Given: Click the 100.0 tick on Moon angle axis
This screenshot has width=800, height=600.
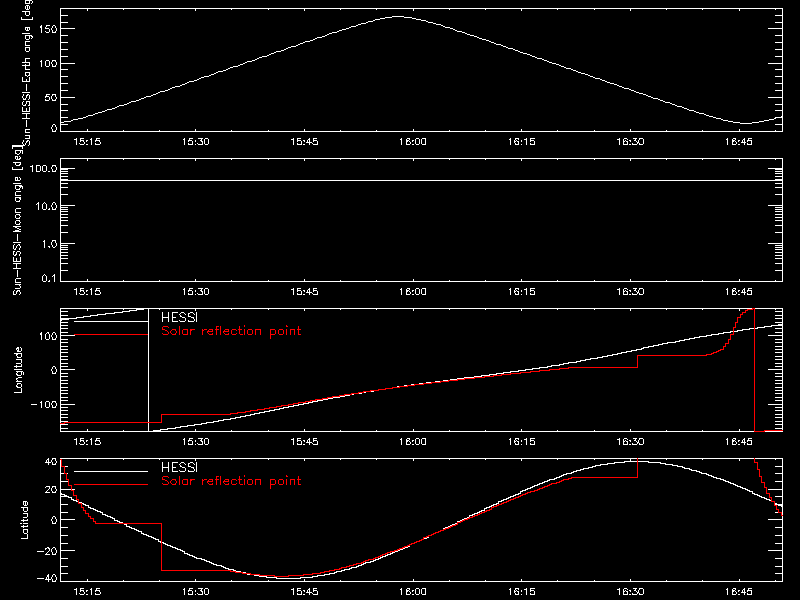Looking at the screenshot, I should click(43, 169).
